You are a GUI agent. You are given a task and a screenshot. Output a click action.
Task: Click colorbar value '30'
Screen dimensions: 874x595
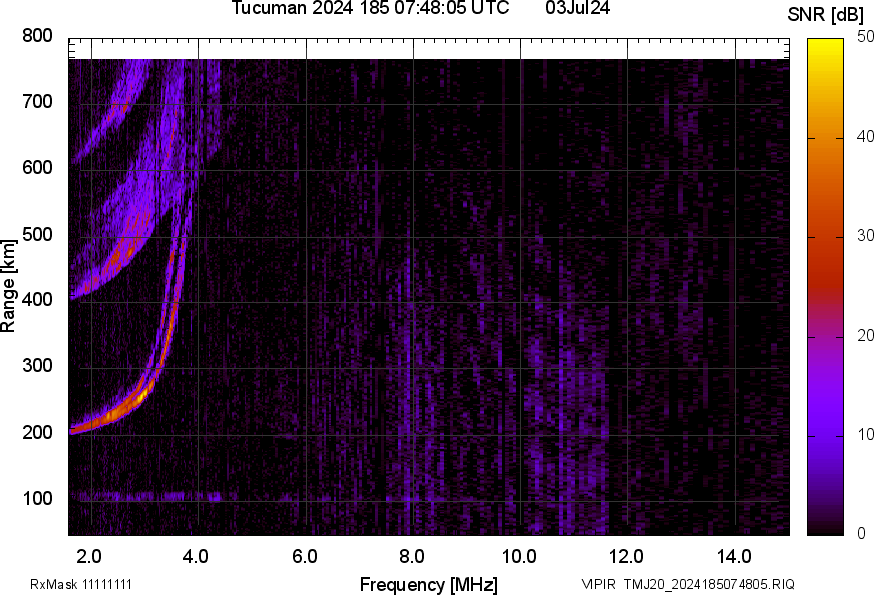865,235
